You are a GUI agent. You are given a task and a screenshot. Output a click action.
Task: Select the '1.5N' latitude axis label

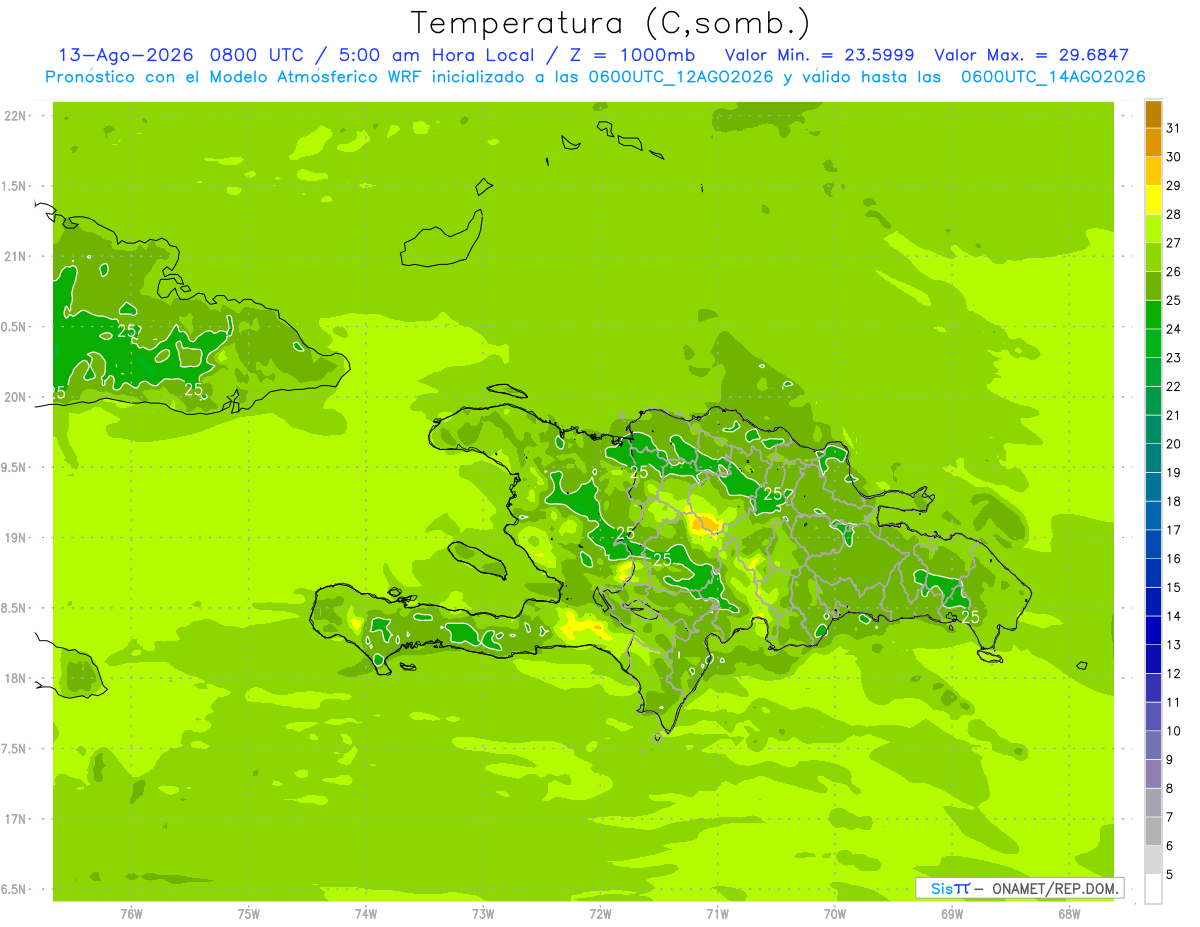[x=14, y=186]
